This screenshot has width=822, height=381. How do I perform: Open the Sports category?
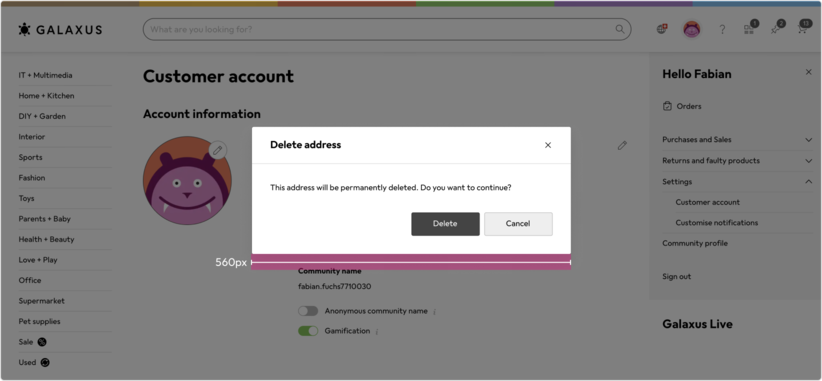(30, 157)
